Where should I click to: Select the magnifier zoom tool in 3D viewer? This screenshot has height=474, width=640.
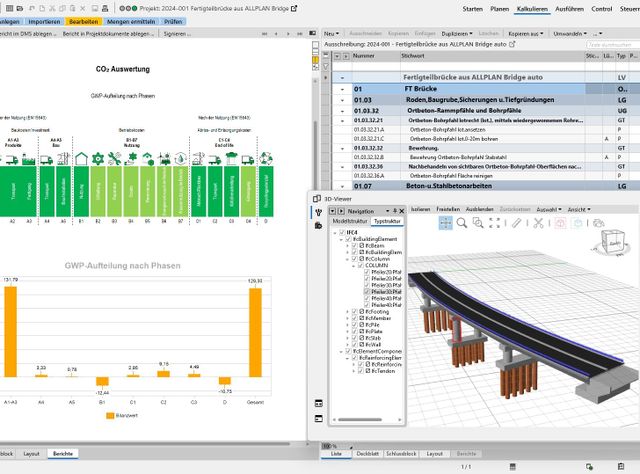click(x=462, y=223)
